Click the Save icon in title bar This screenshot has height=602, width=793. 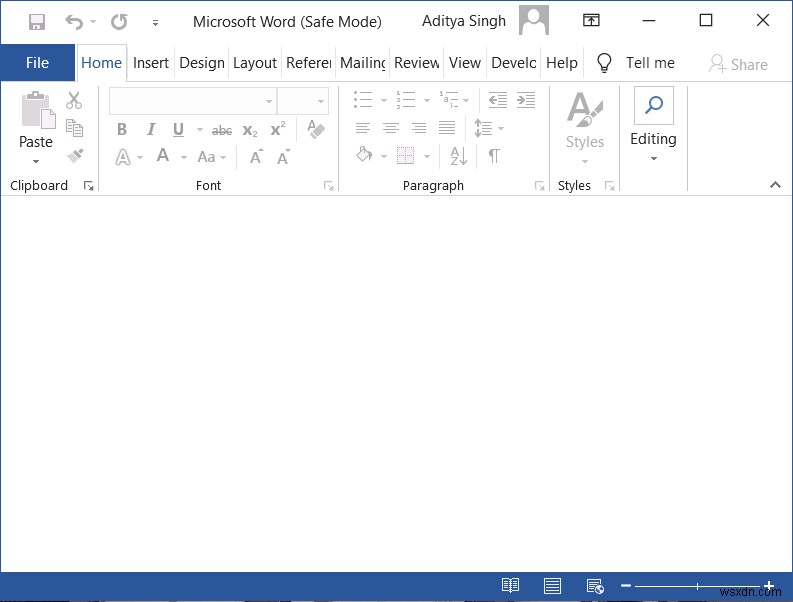(37, 21)
